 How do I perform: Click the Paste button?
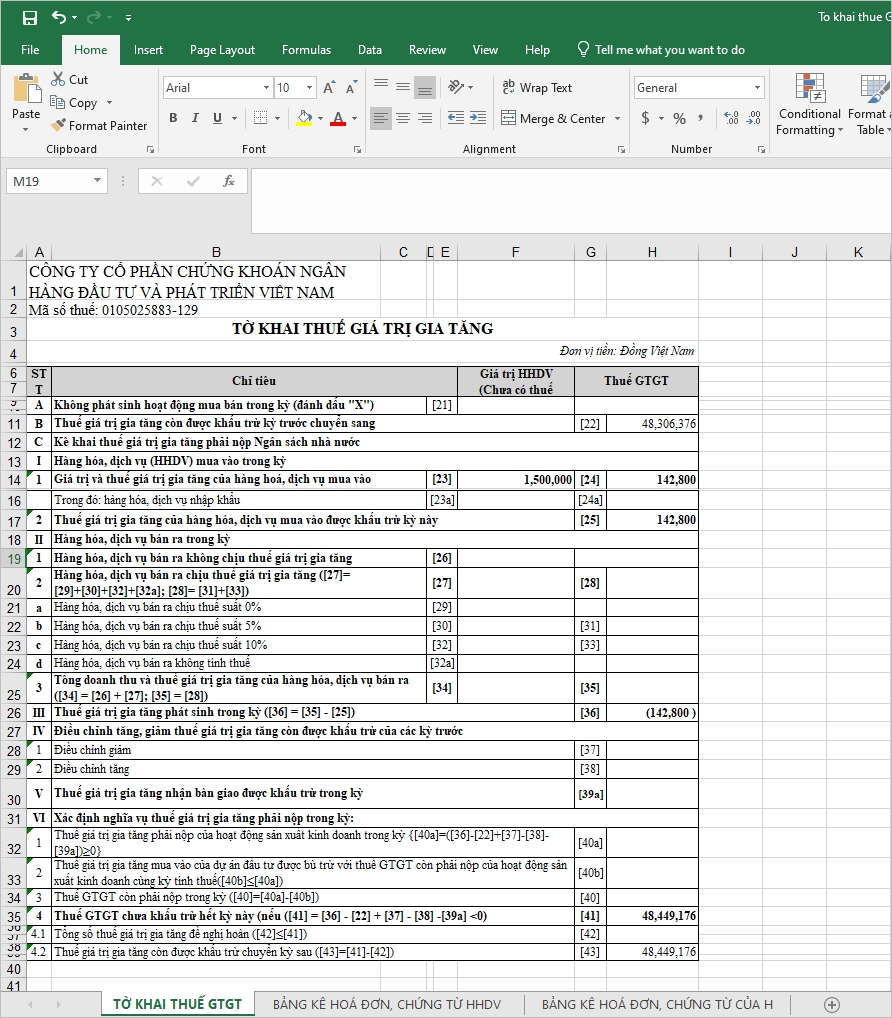[x=26, y=99]
